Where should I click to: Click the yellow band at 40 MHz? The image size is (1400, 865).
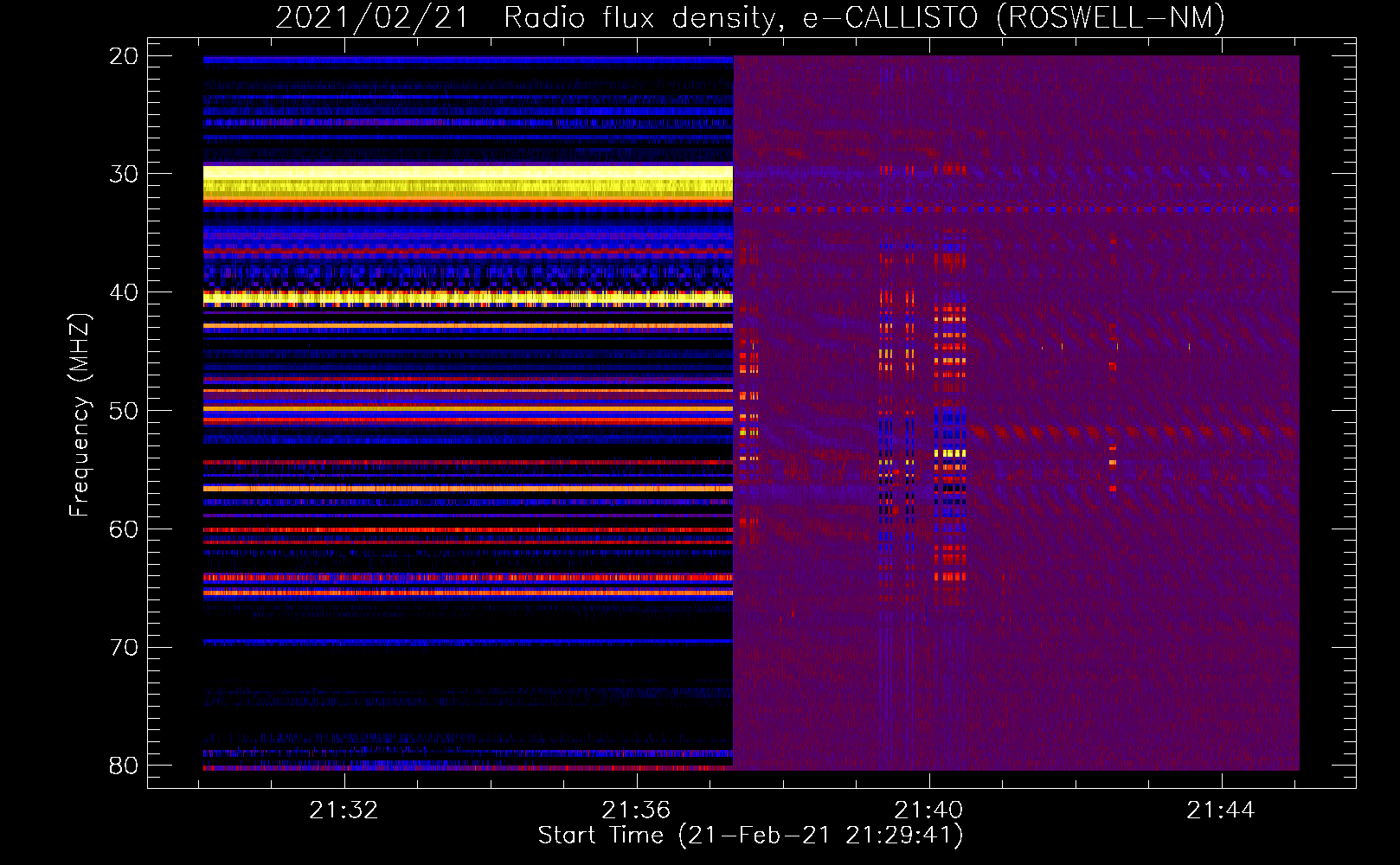click(468, 298)
